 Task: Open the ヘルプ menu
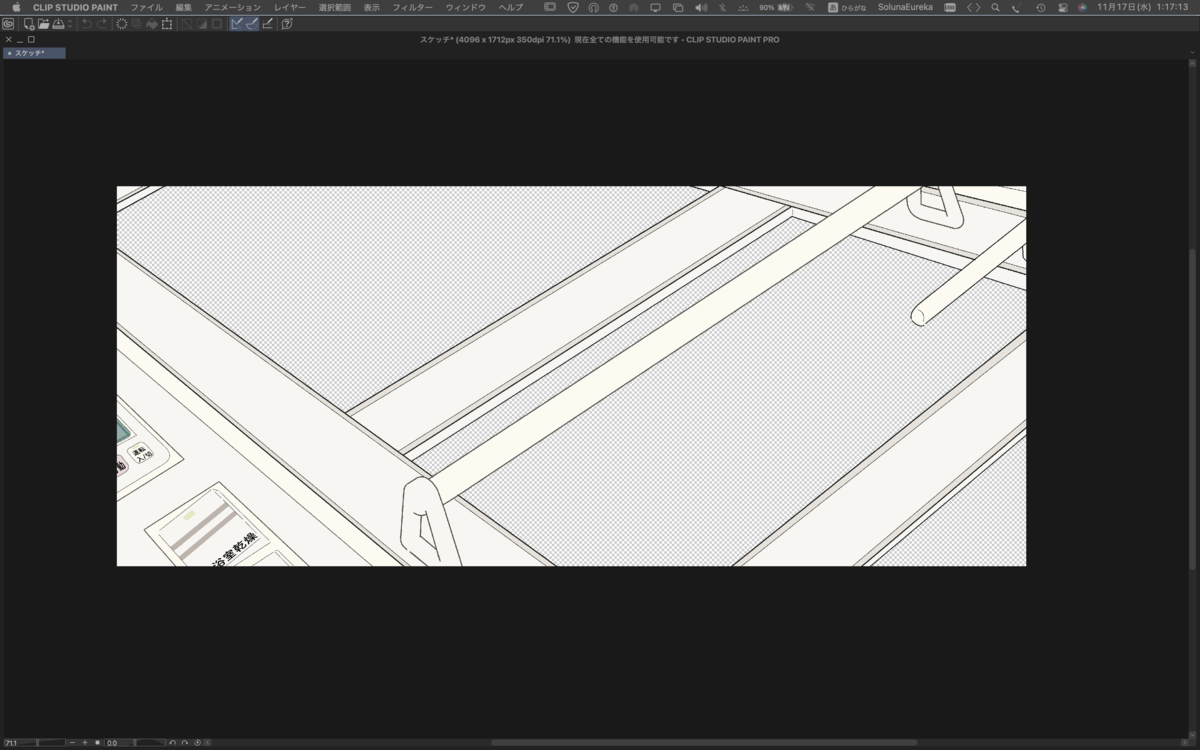pos(511,7)
